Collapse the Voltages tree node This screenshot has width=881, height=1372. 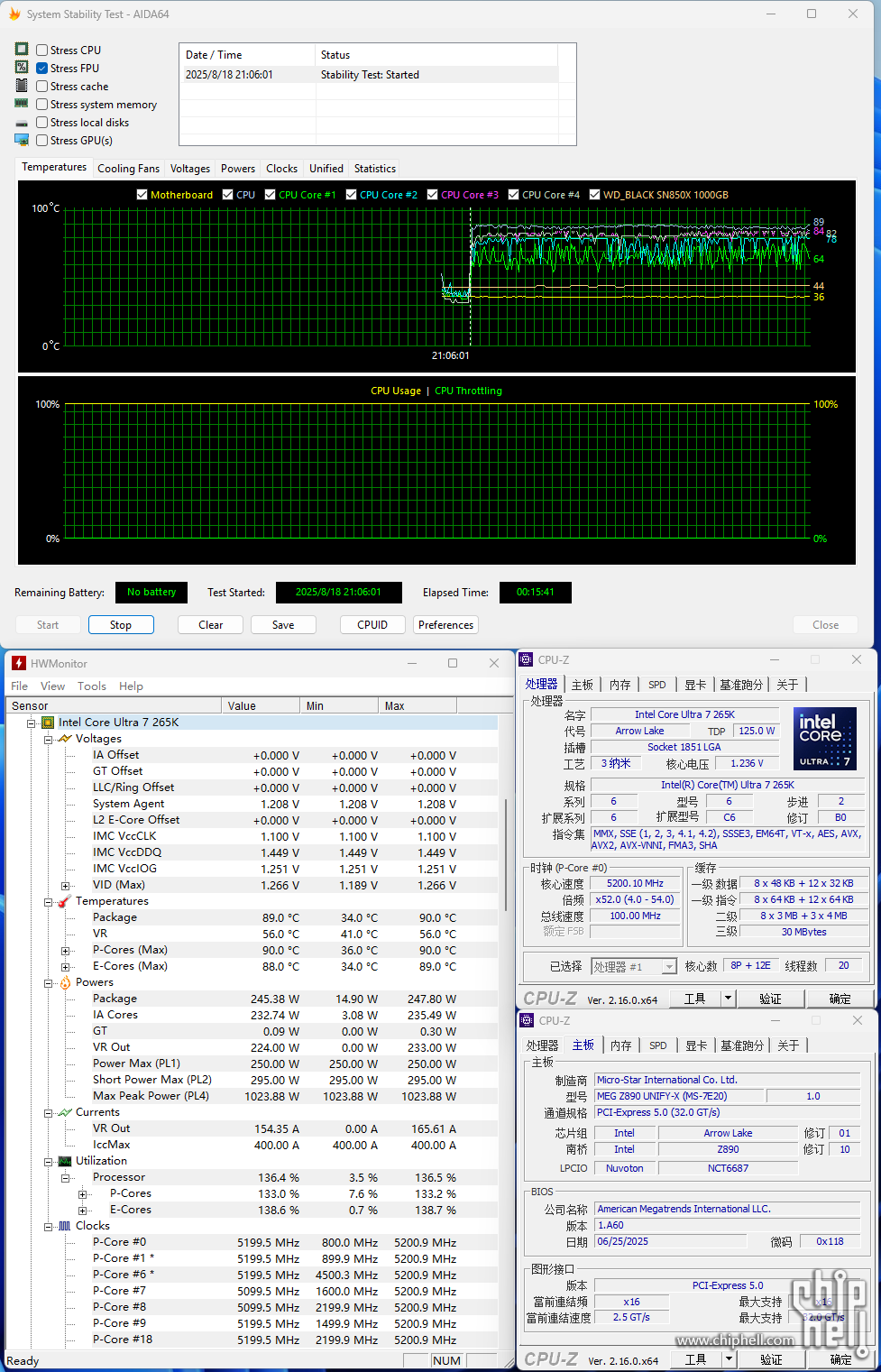[49, 739]
